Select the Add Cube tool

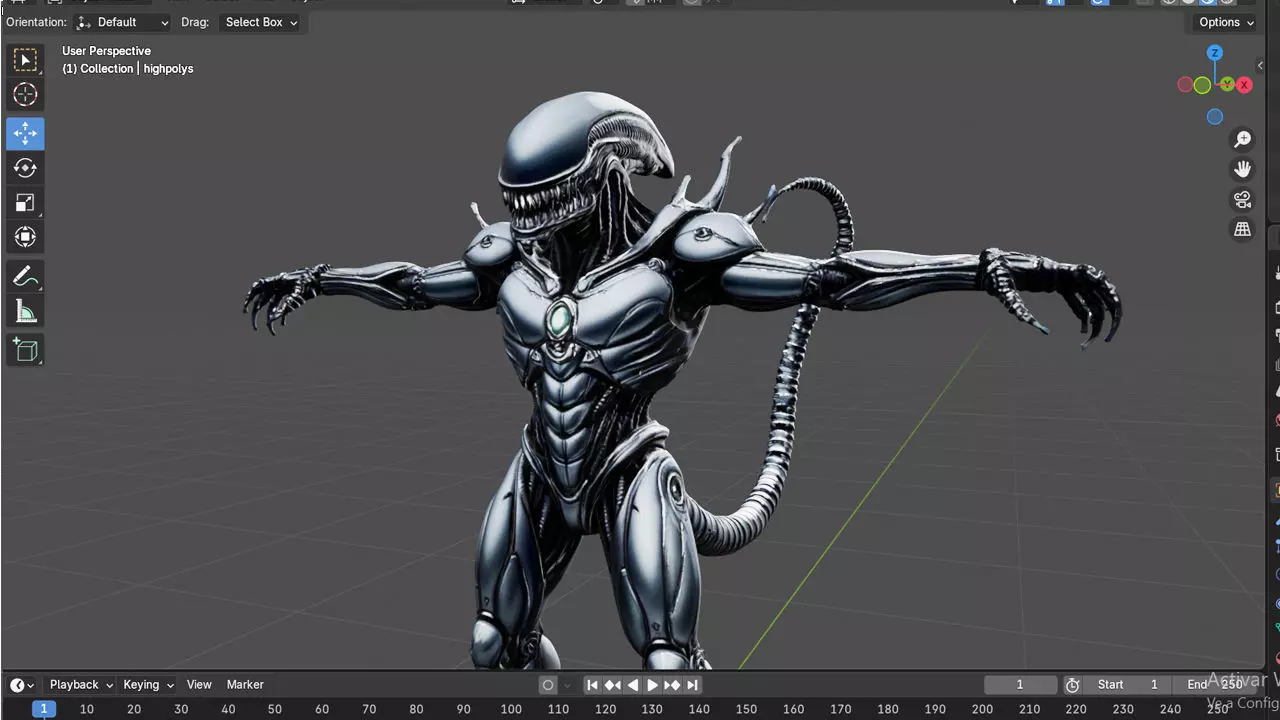25,350
